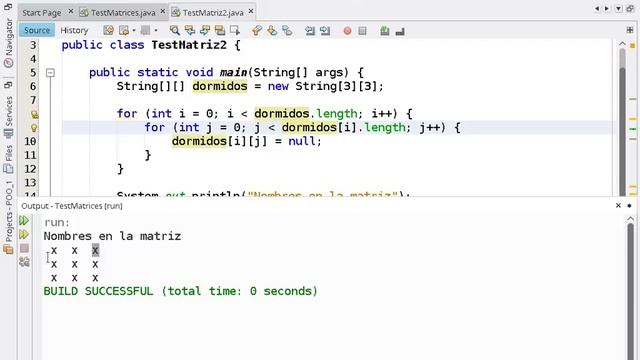Click the editor scrollbar up arrow
The width and height of the screenshot is (640, 360).
click(622, 43)
